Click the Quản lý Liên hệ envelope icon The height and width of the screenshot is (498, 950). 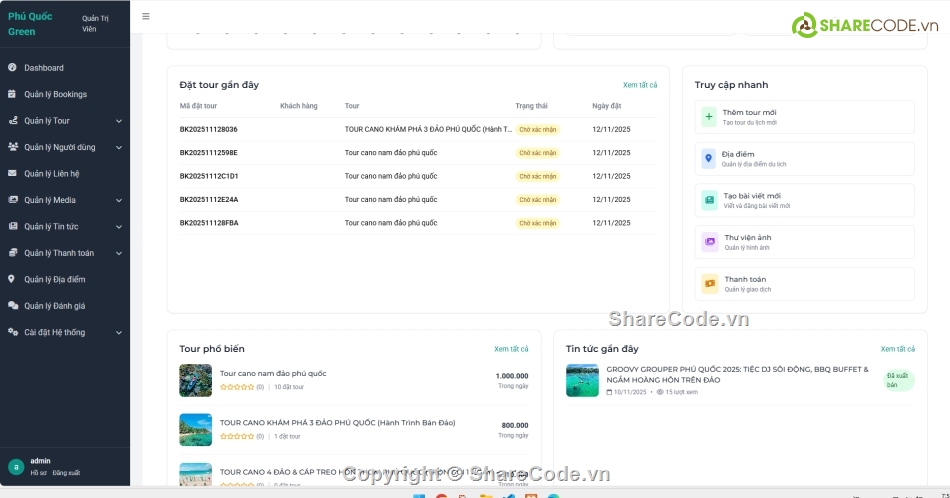[x=12, y=173]
